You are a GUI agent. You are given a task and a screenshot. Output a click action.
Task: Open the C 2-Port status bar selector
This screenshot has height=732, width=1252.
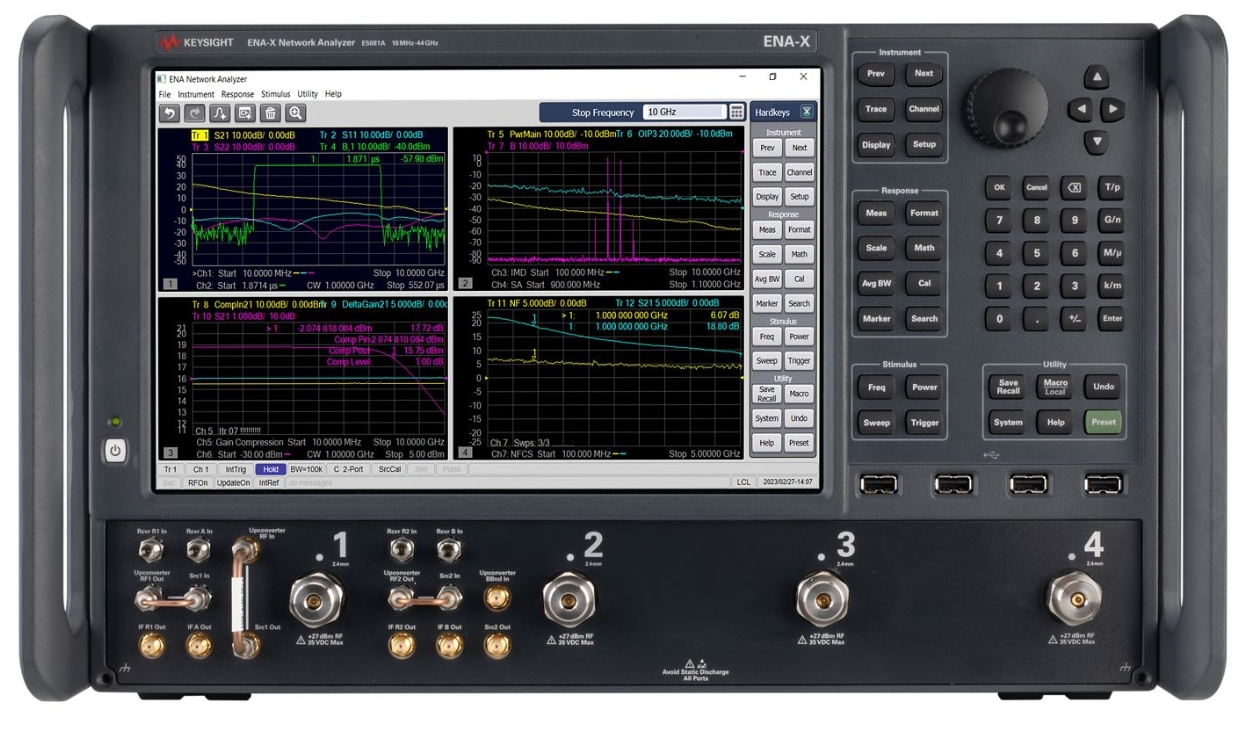coord(349,469)
